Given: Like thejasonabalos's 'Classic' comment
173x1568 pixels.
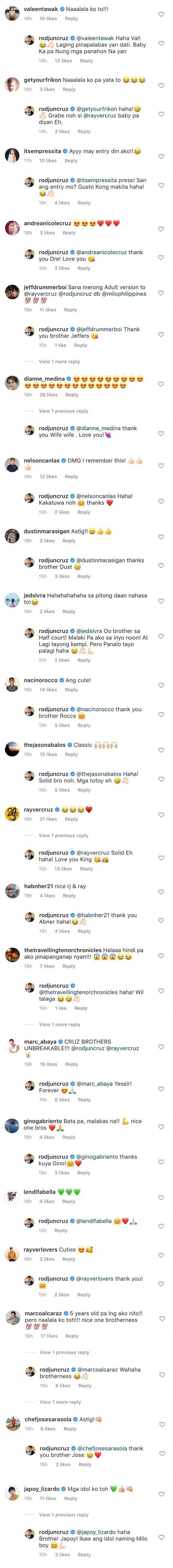Looking at the screenshot, I should [161, 749].
